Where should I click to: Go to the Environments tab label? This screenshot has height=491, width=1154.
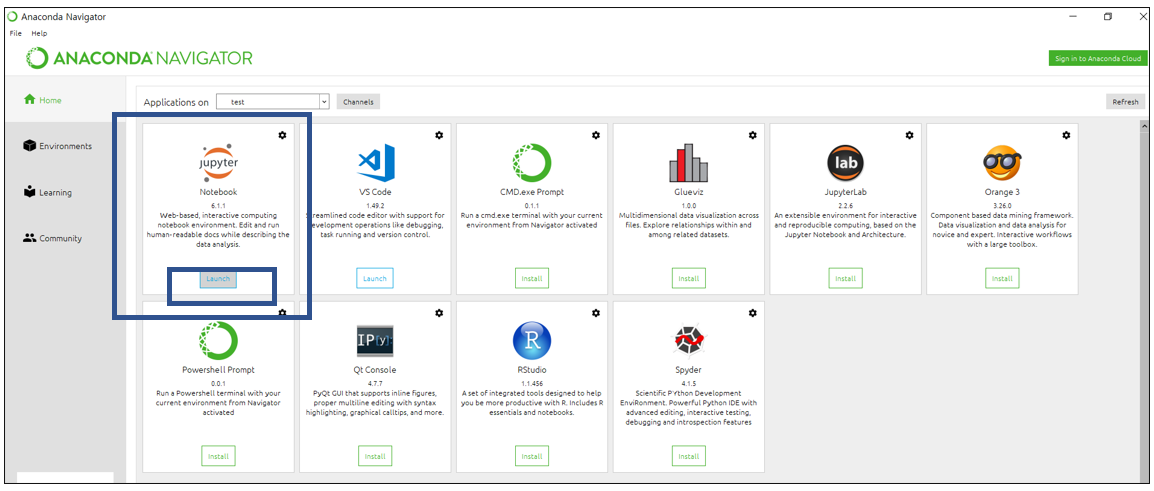tap(66, 146)
